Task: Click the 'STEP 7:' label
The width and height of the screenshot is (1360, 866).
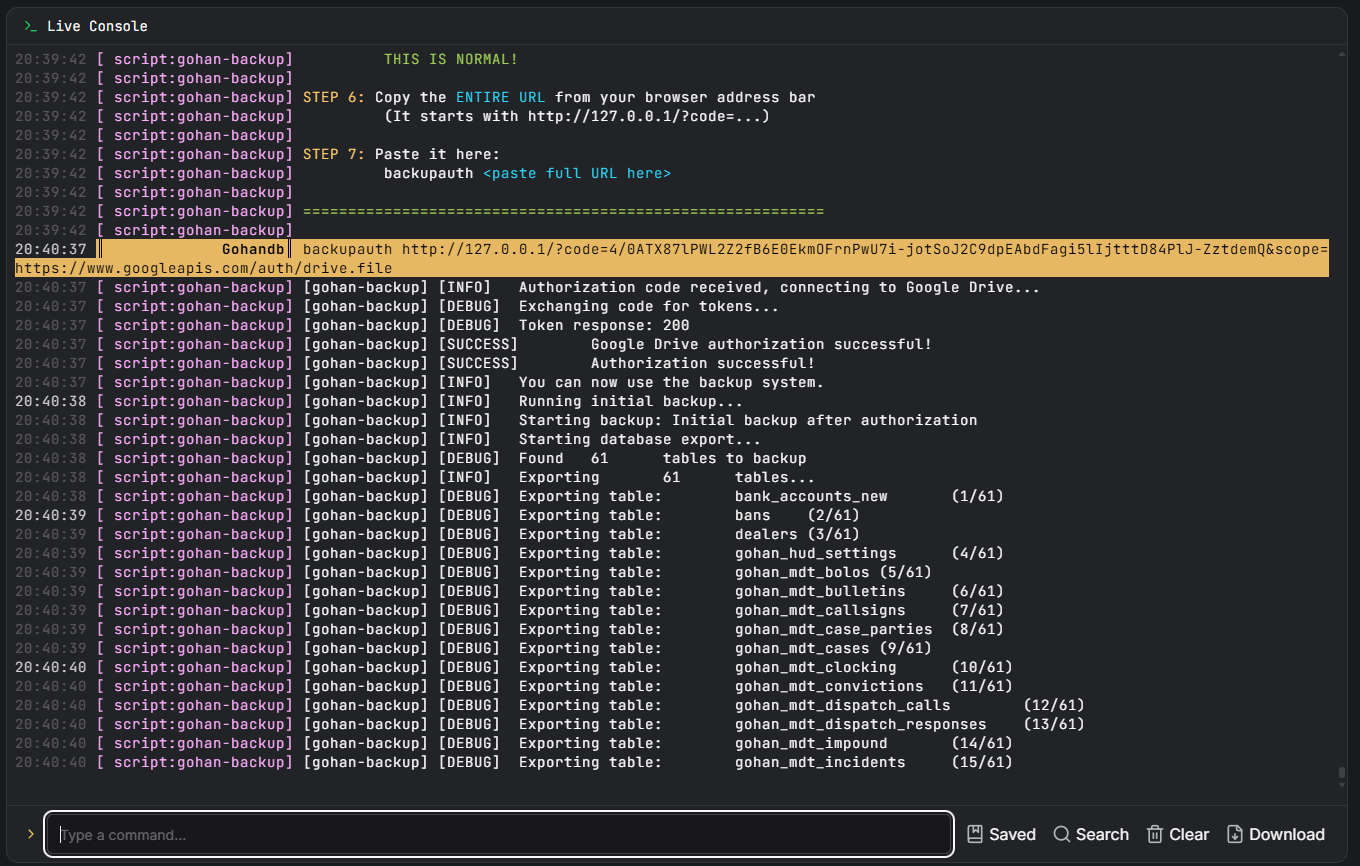Action: [x=334, y=154]
